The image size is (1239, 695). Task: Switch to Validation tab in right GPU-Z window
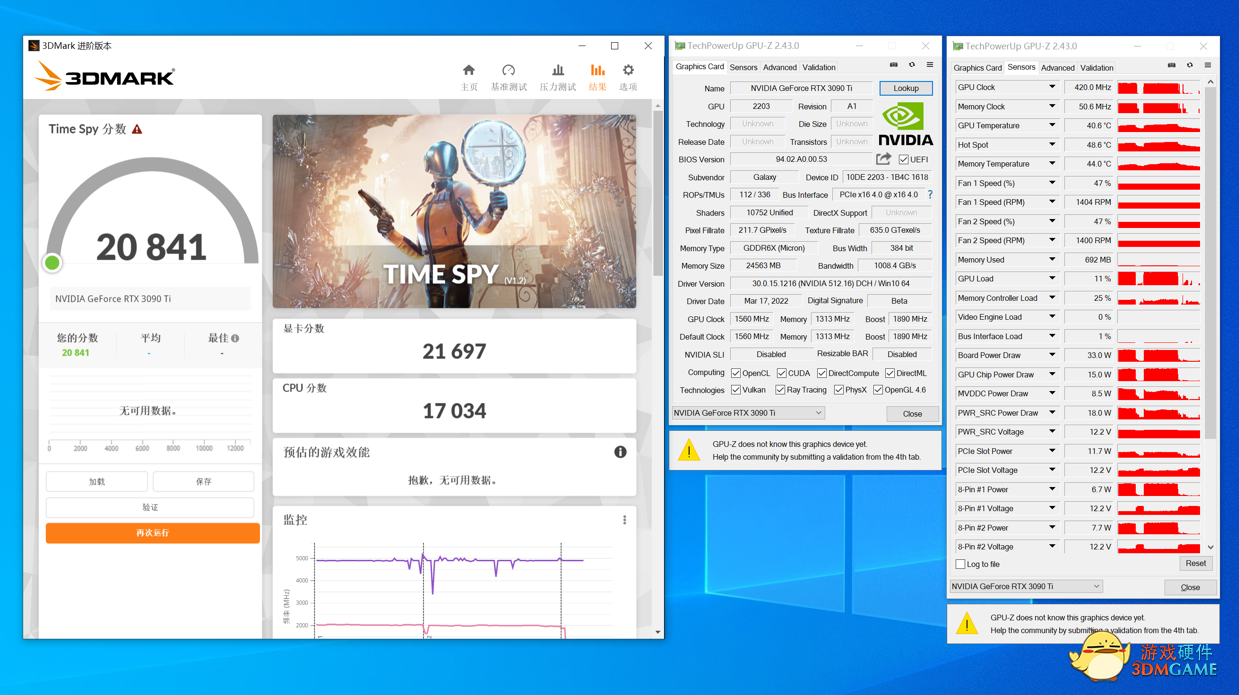[1097, 68]
